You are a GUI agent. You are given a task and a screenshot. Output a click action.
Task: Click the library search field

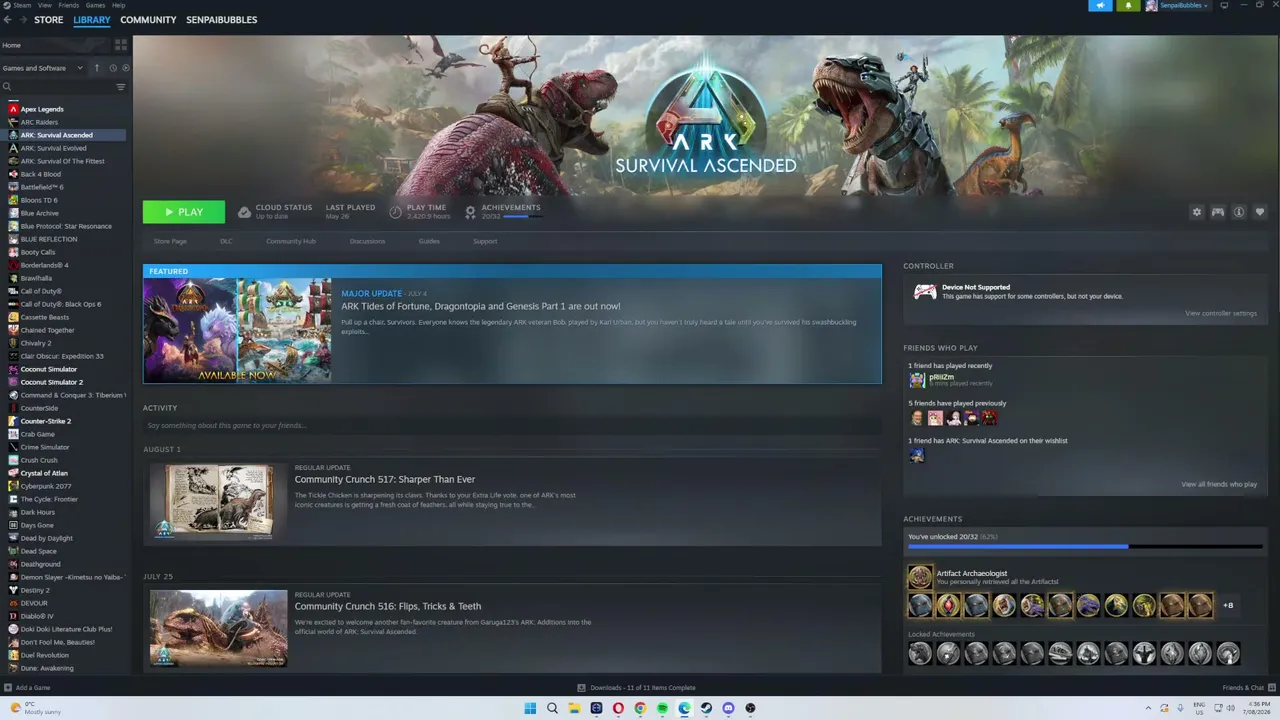point(57,87)
